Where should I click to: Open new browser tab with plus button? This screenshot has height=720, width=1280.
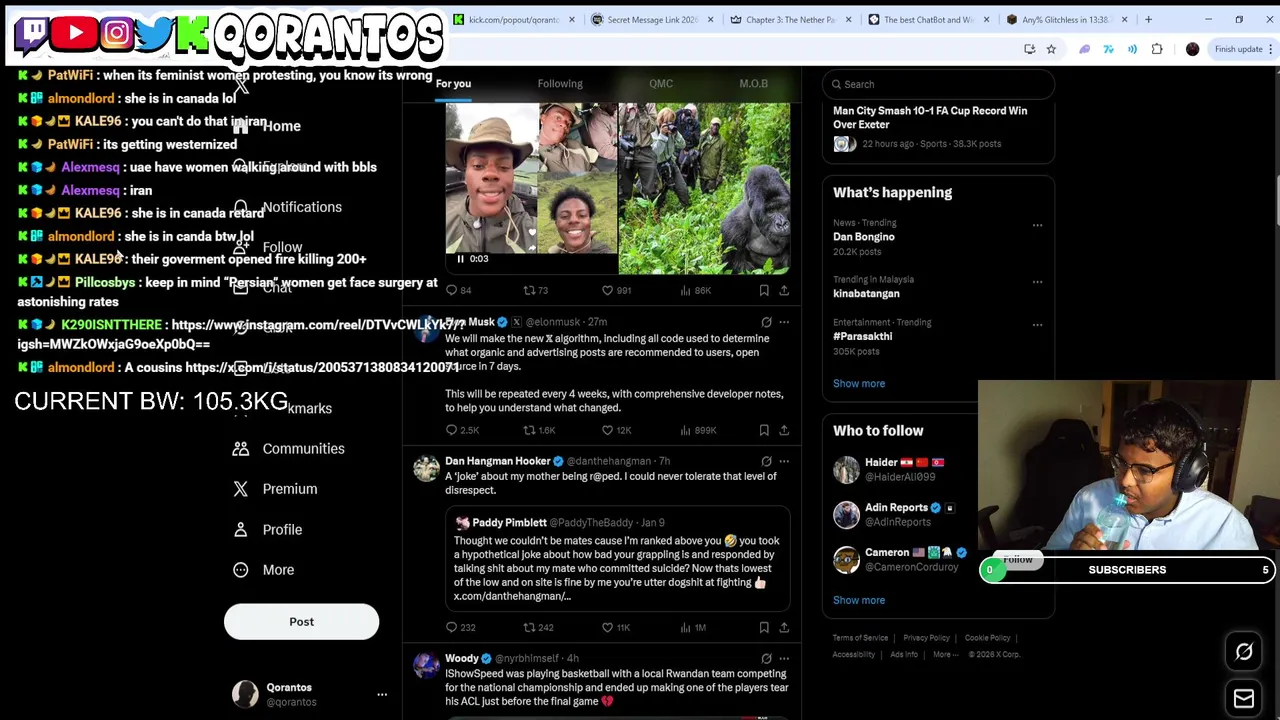point(1148,19)
